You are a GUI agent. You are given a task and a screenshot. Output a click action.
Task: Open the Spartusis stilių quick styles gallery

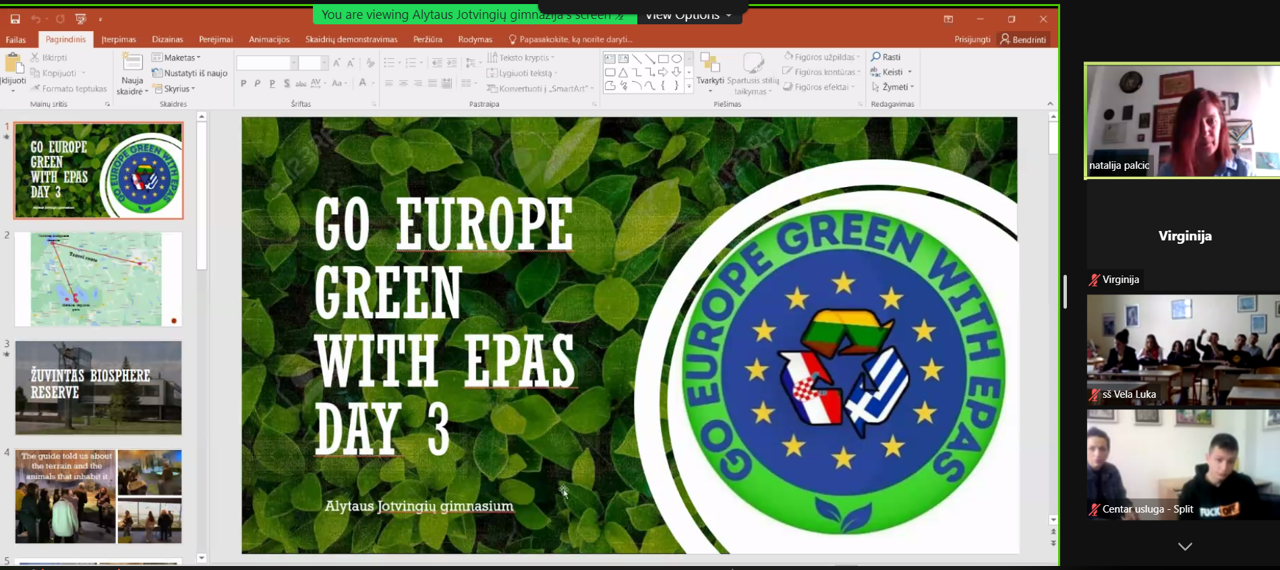click(x=753, y=72)
